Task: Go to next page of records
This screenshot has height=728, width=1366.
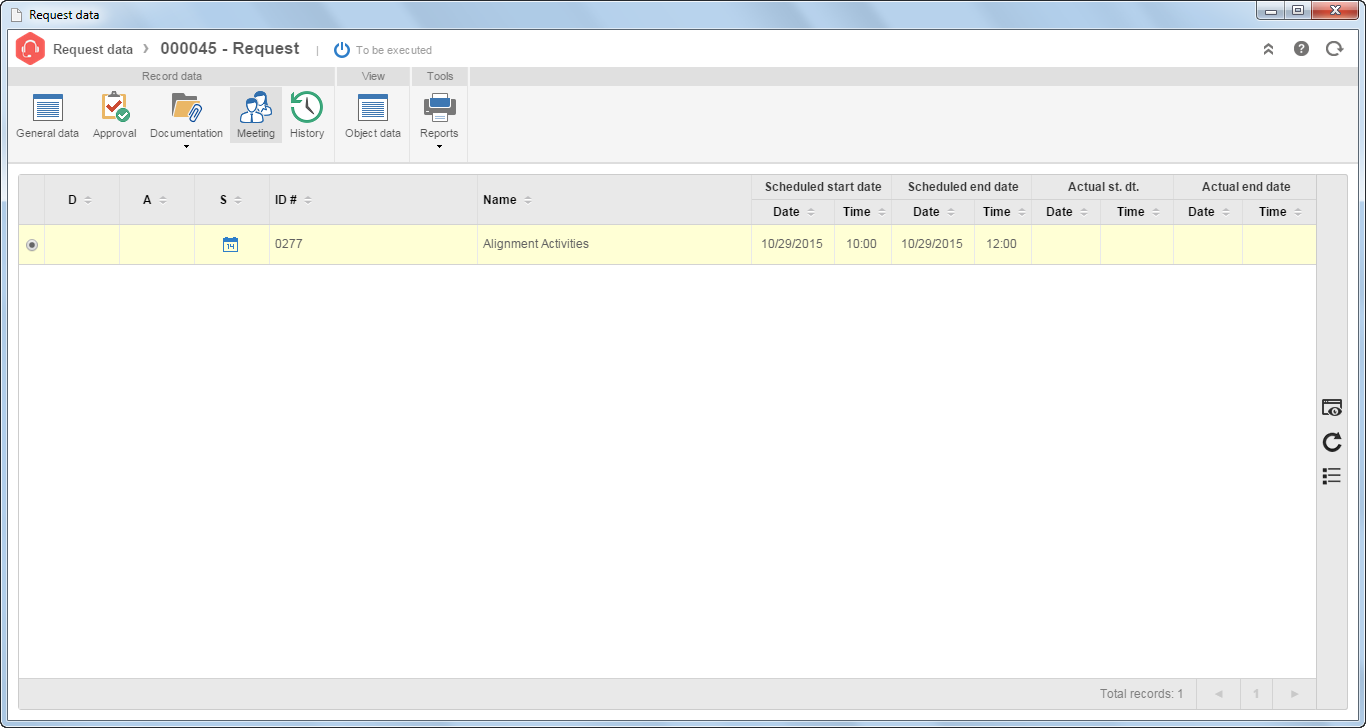Action: pos(1295,693)
